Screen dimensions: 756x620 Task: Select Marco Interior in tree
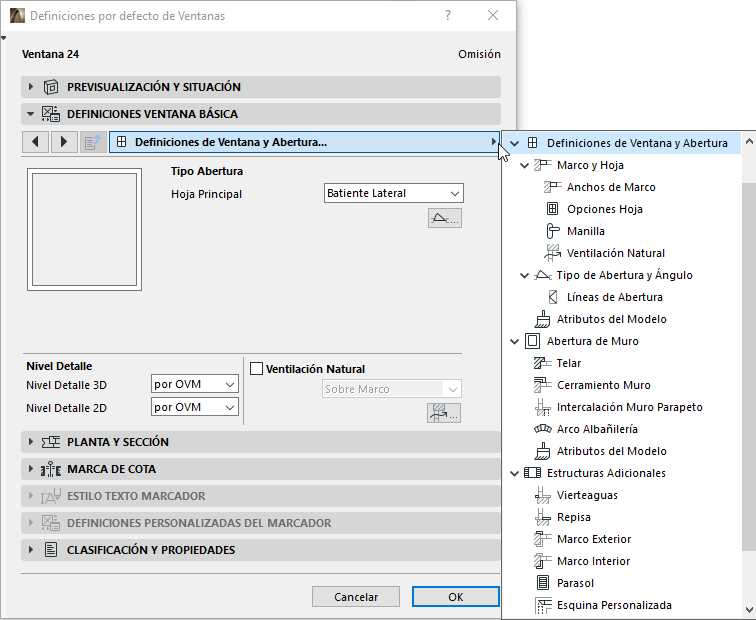coord(593,561)
